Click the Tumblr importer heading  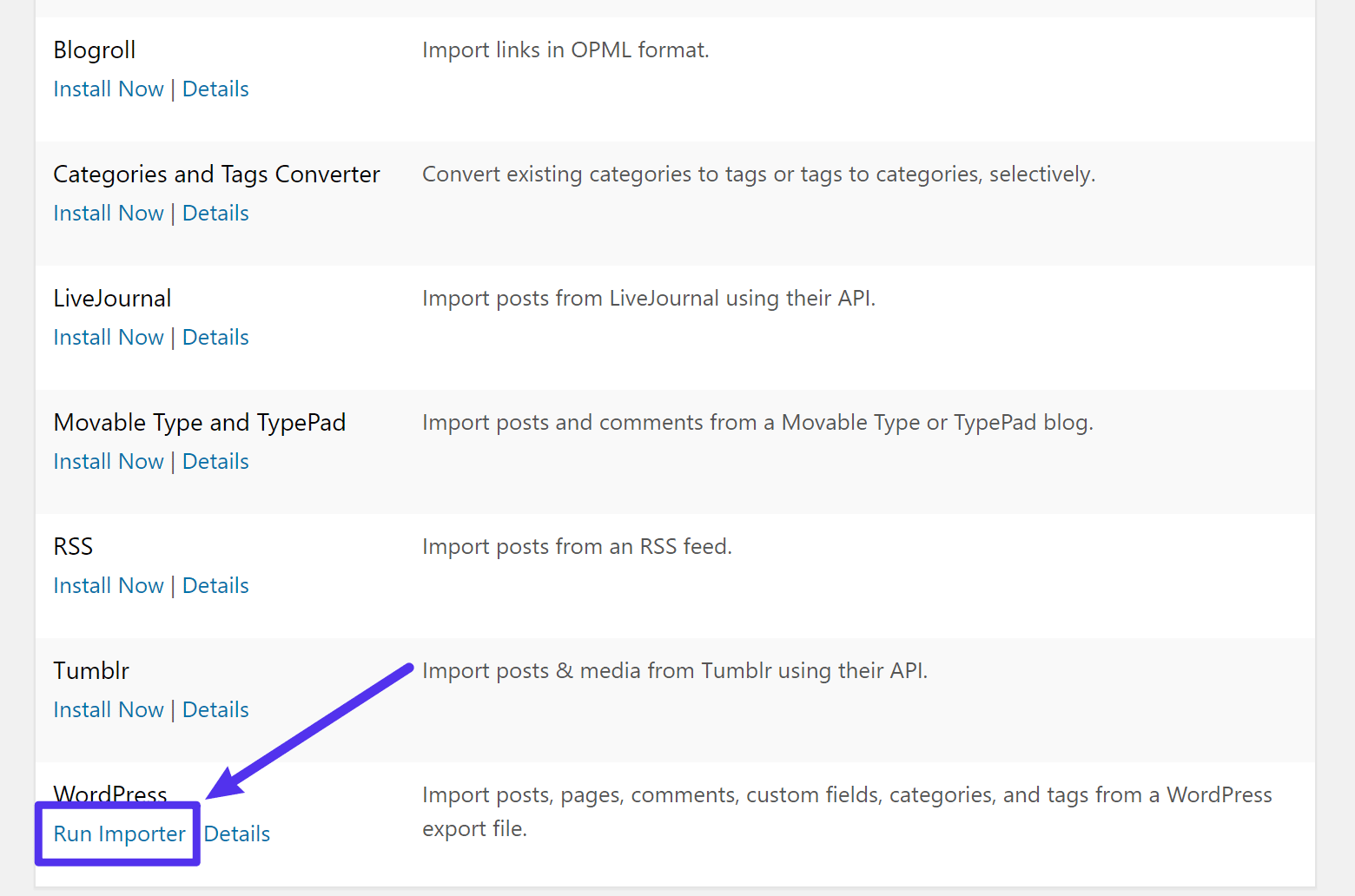(90, 670)
